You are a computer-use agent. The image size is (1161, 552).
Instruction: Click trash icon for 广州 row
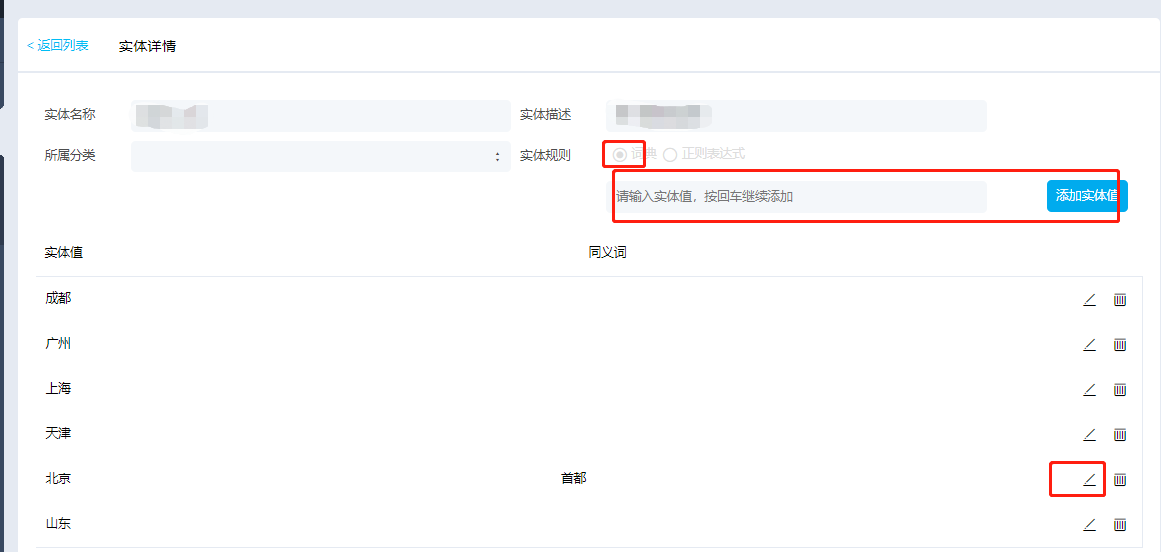1120,344
